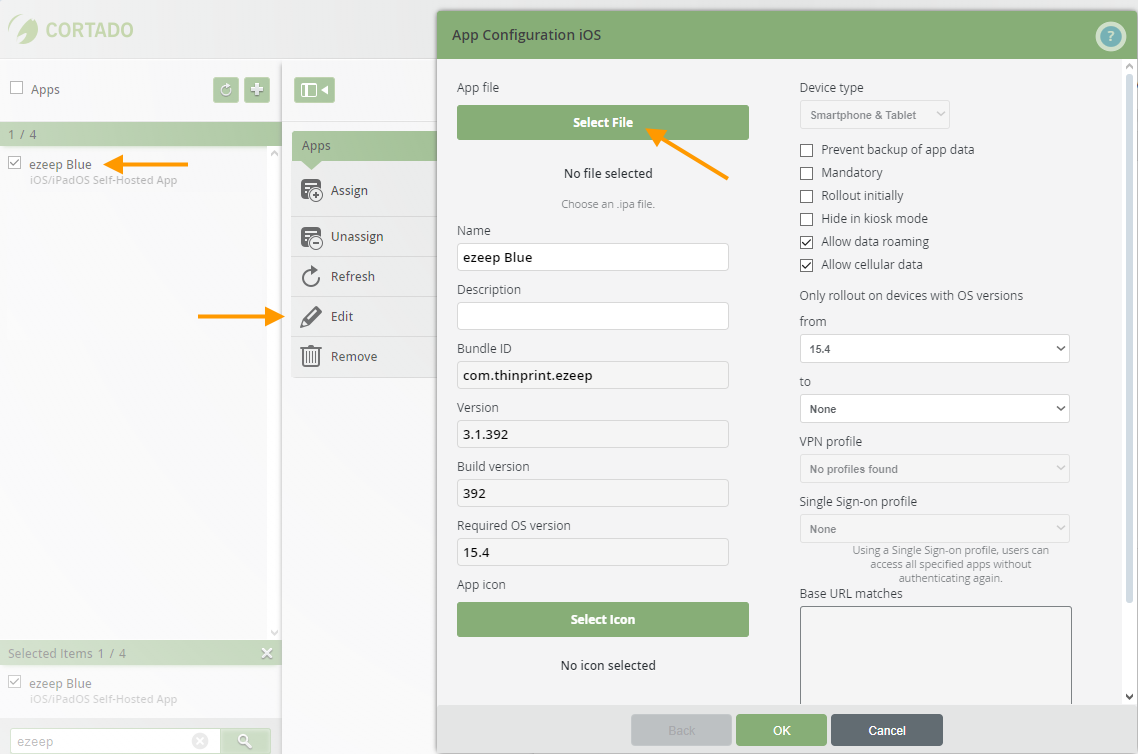Clear the search field with X icon
The width and height of the screenshot is (1138, 754).
tap(200, 741)
